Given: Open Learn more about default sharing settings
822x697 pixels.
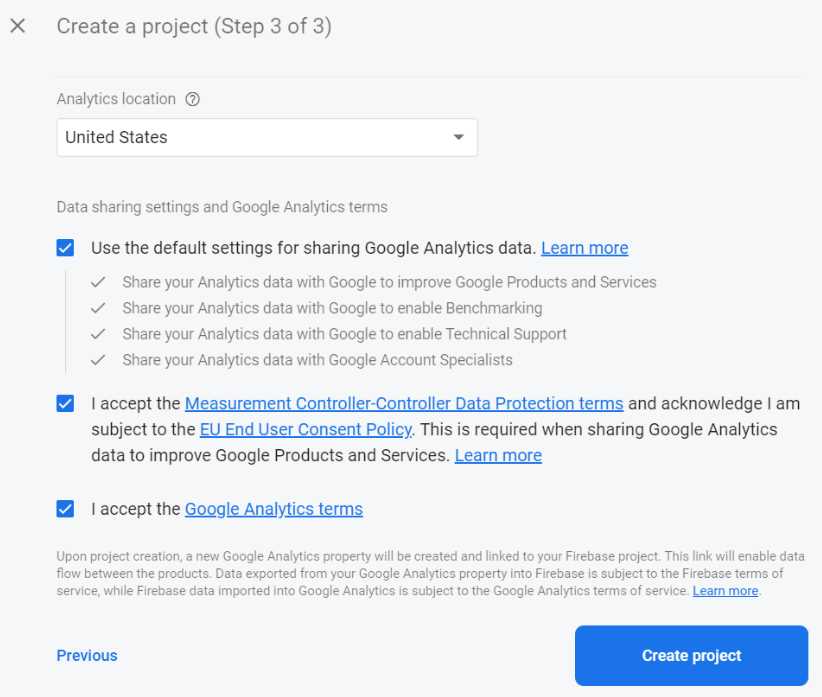Looking at the screenshot, I should pos(584,247).
